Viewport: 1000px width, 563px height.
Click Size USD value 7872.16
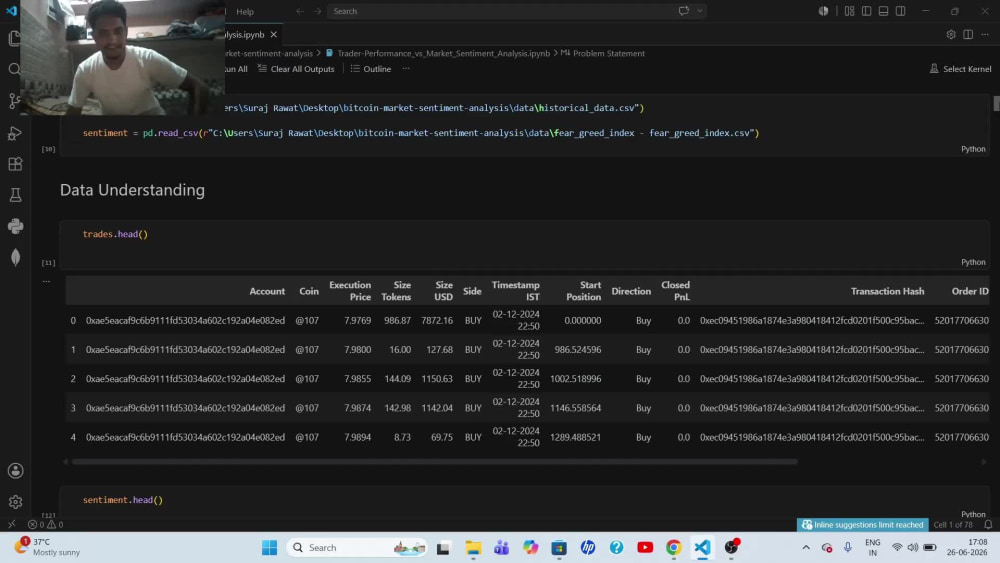pos(437,321)
